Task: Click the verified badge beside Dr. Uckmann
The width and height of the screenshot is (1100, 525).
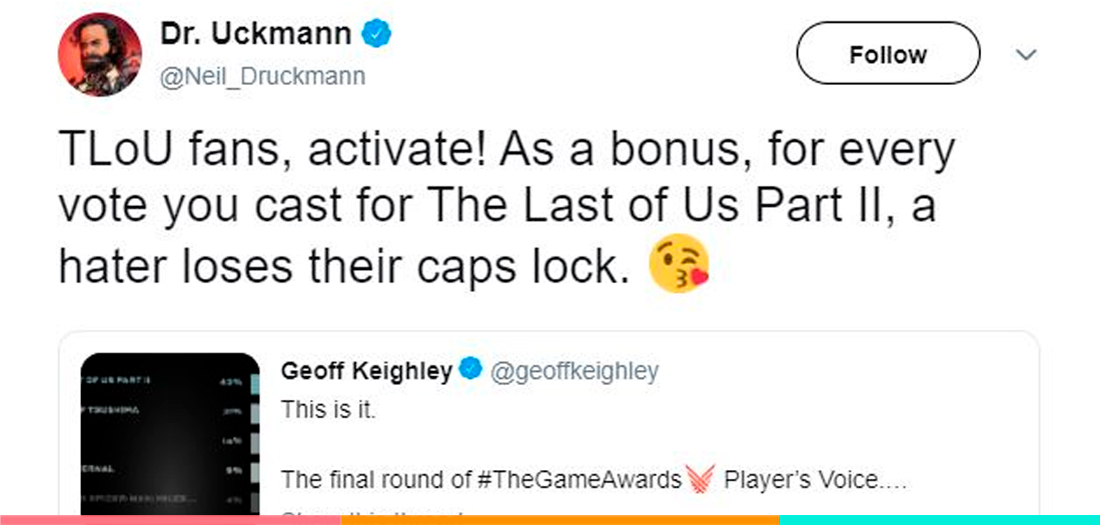Action: click(x=376, y=35)
